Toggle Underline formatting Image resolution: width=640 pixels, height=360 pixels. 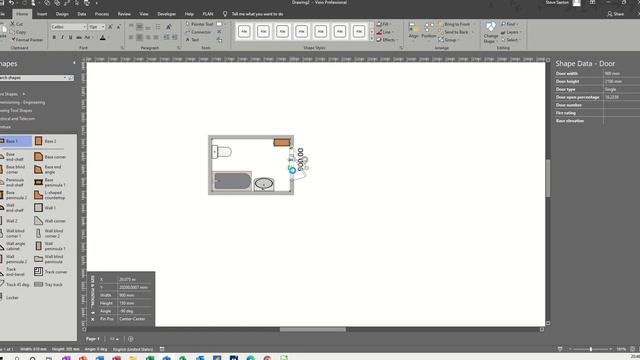point(70,38)
